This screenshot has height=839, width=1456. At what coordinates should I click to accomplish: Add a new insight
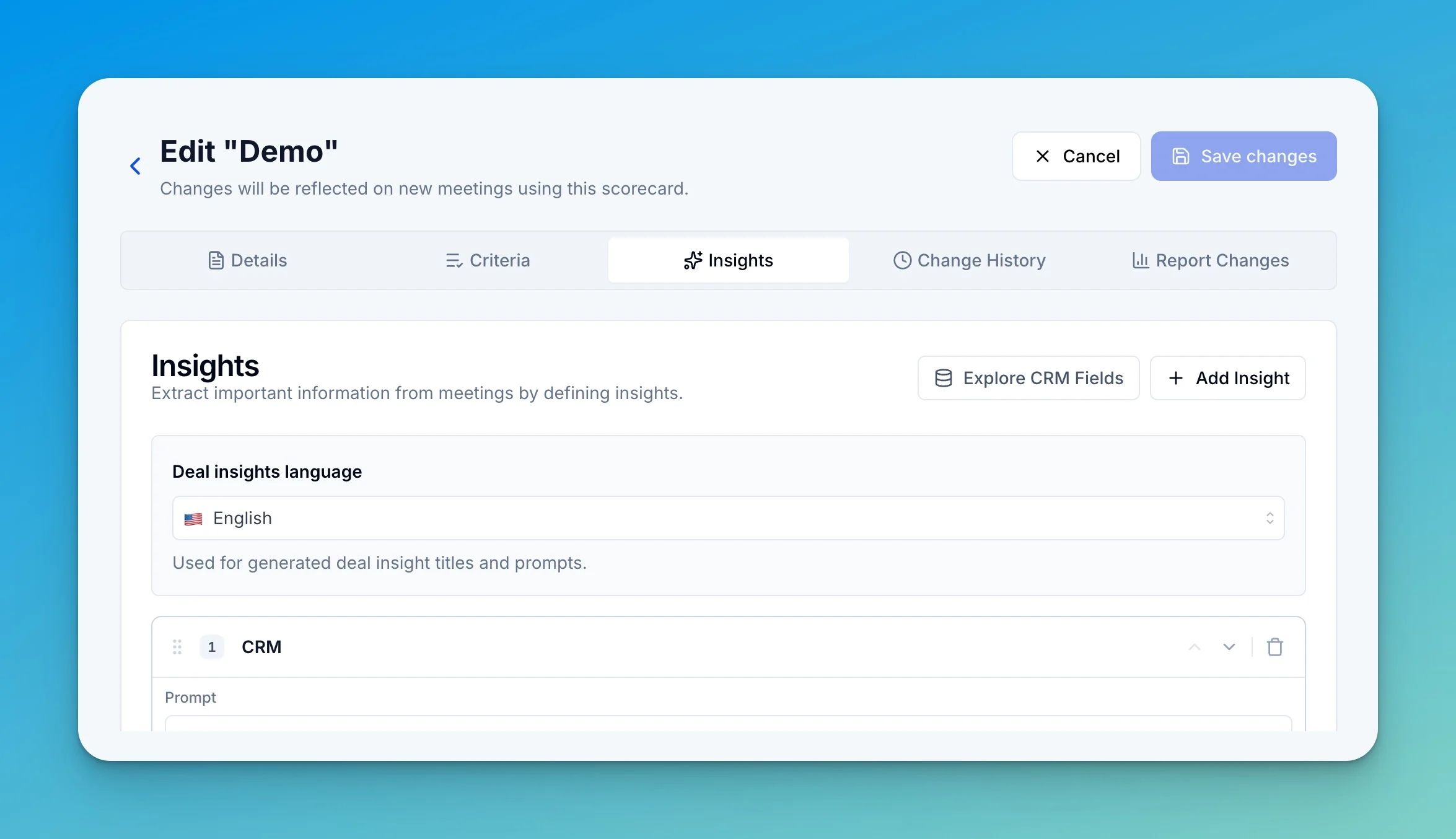click(1228, 378)
